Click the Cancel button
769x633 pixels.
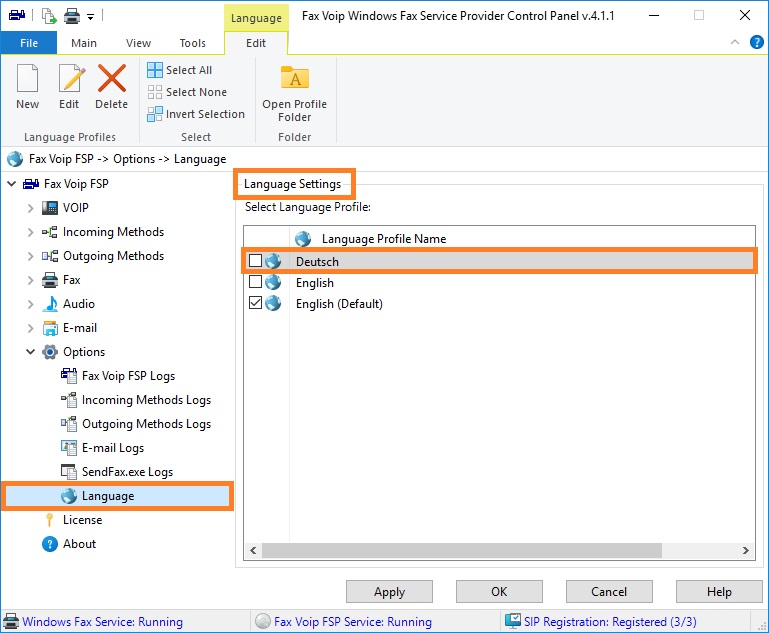pyautogui.click(x=609, y=592)
